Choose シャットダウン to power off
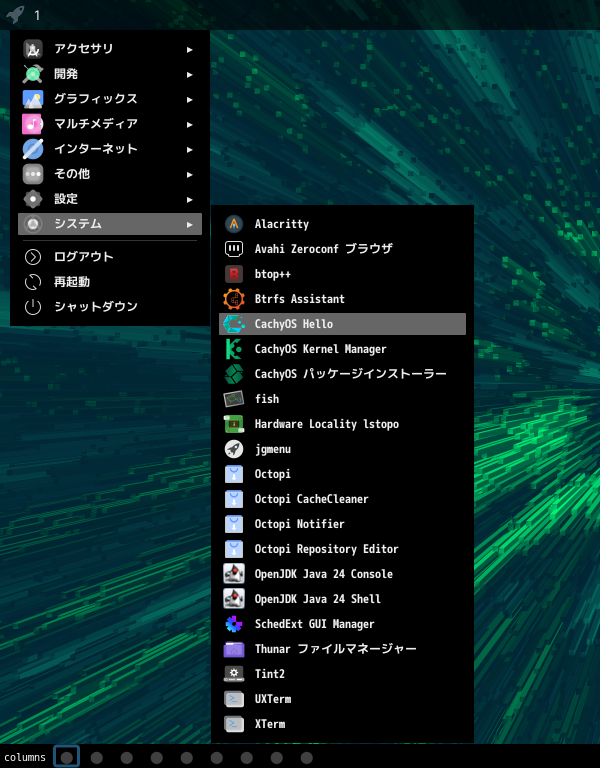 click(110, 307)
